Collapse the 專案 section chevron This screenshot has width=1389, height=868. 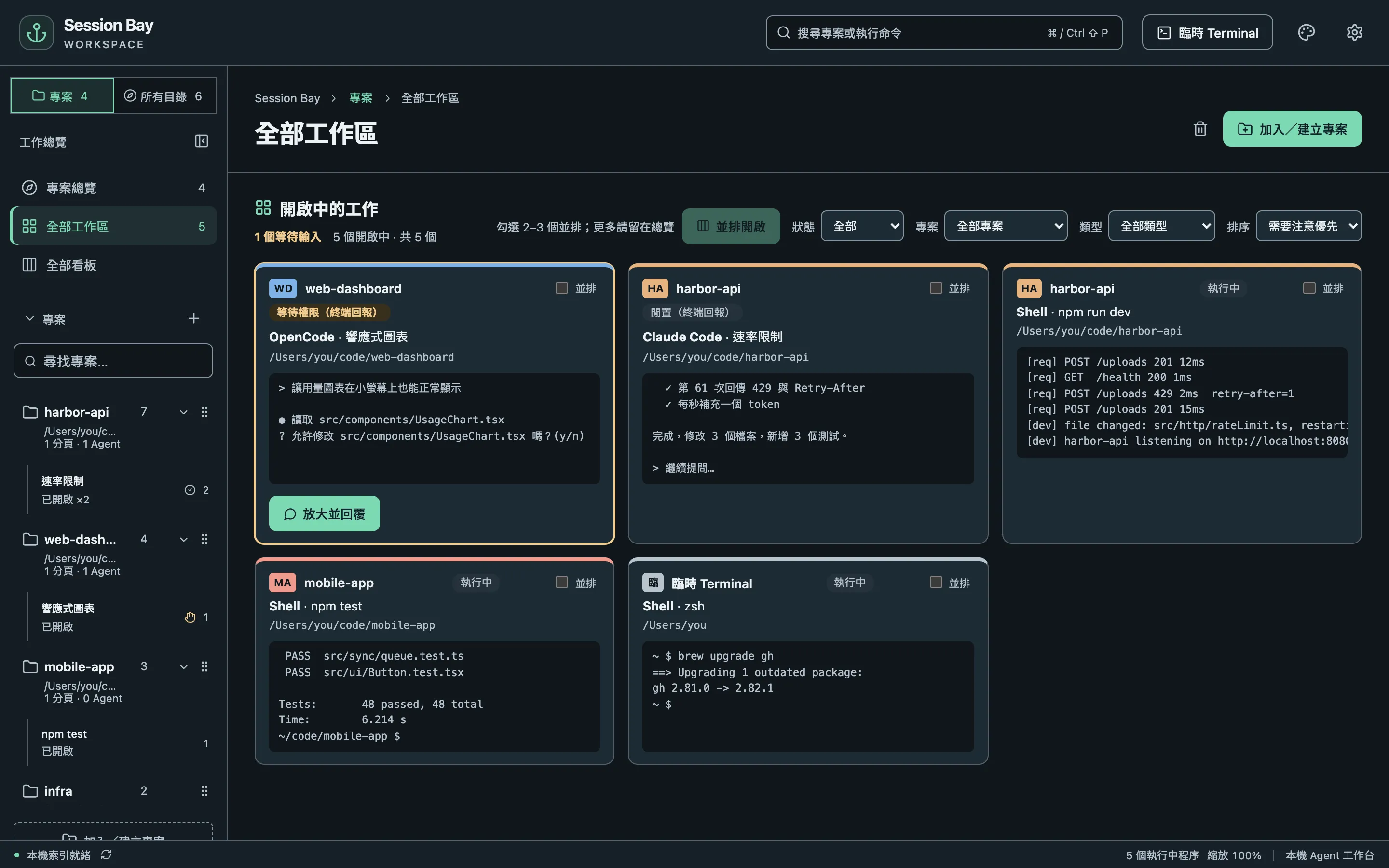click(30, 318)
